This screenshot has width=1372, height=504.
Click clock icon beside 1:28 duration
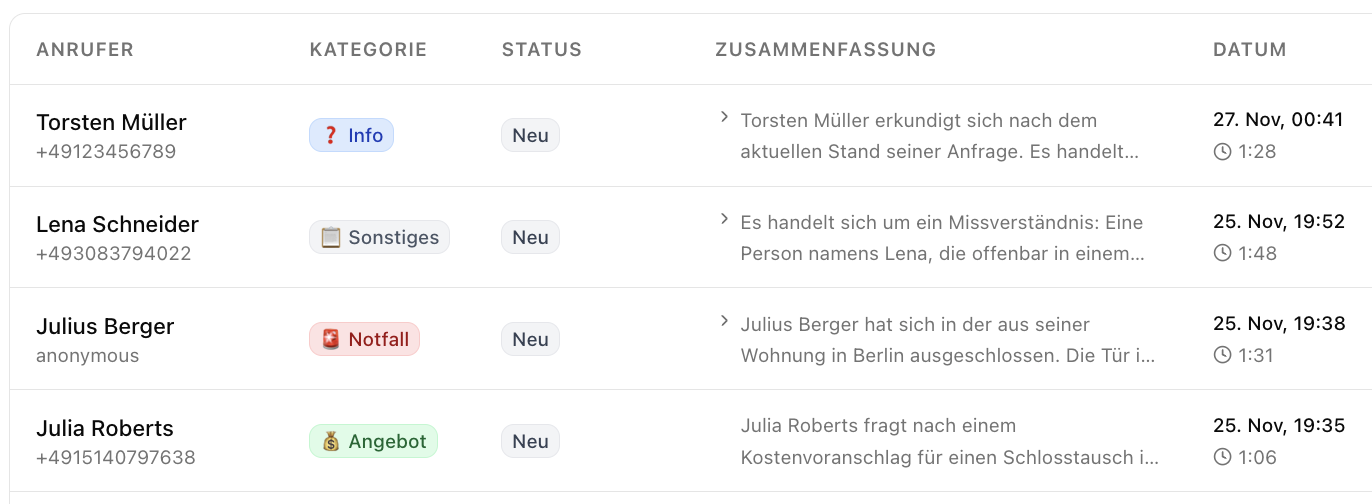1222,152
